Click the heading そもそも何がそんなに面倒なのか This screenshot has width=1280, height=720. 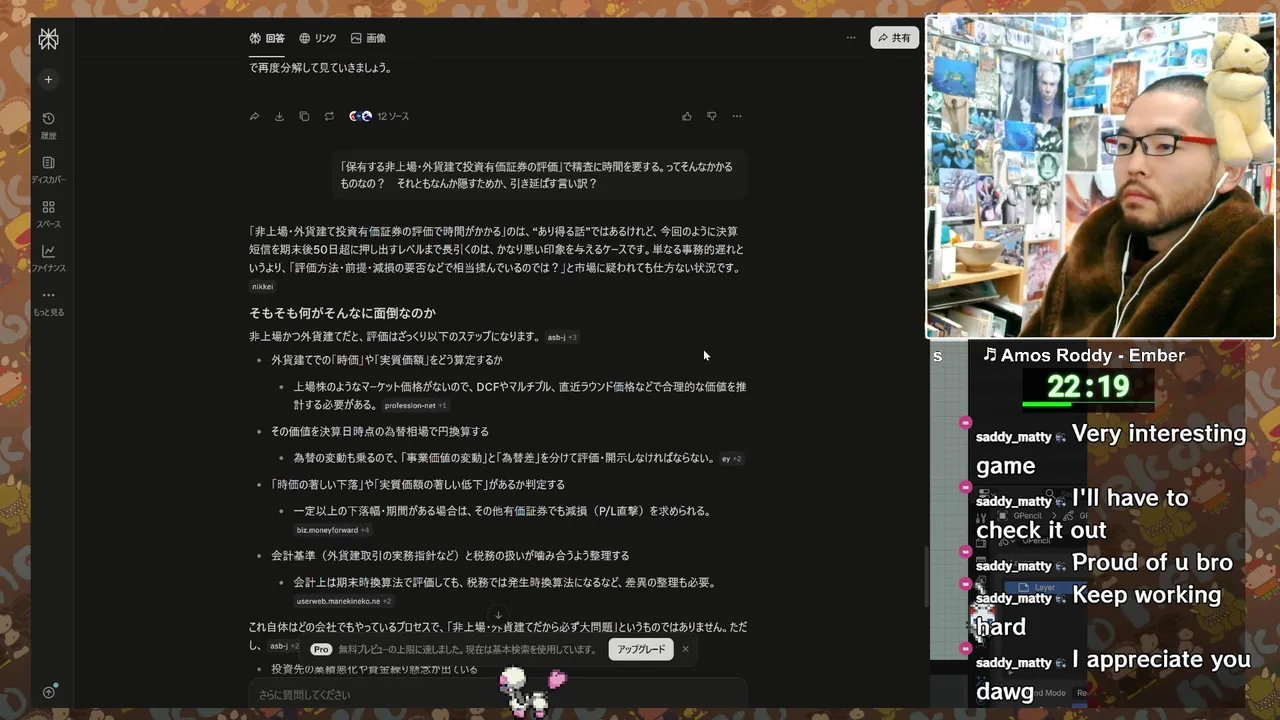pyautogui.click(x=342, y=313)
